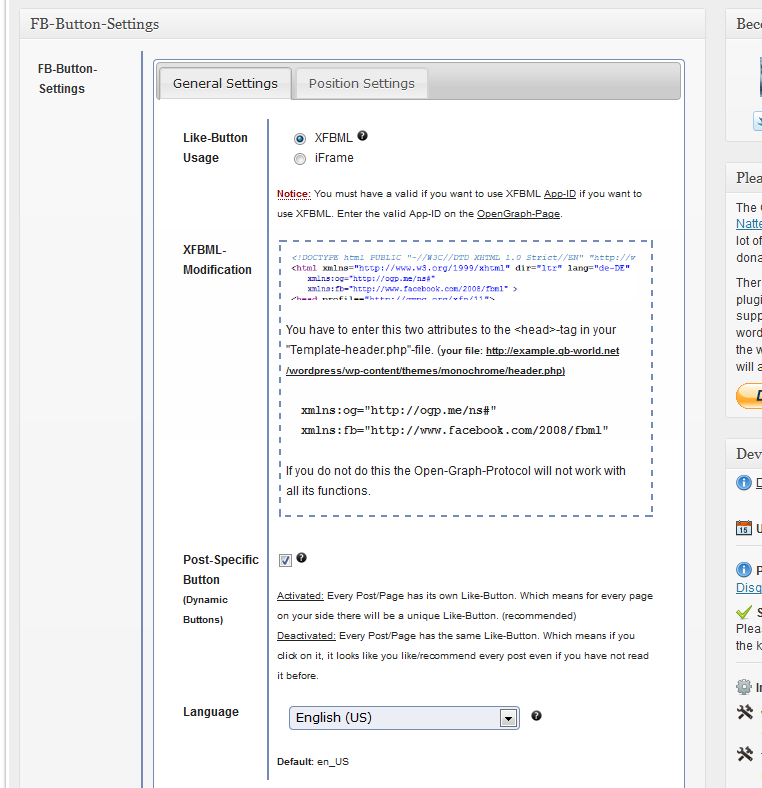Click the green checkmark icon in sidebar
The image size is (762, 788).
pos(743,611)
